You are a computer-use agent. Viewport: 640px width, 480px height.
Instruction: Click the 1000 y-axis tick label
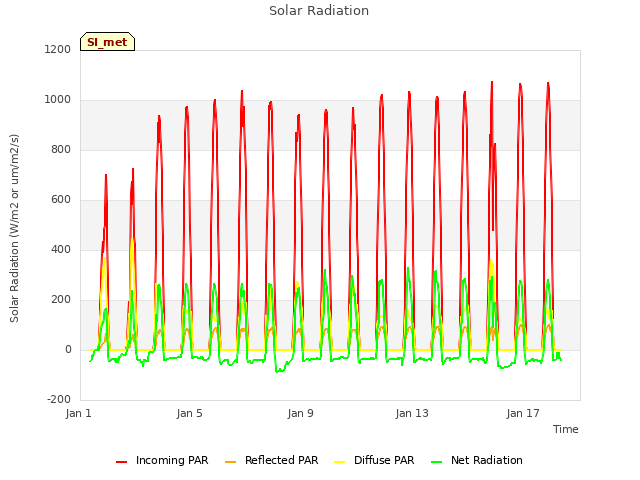point(58,100)
